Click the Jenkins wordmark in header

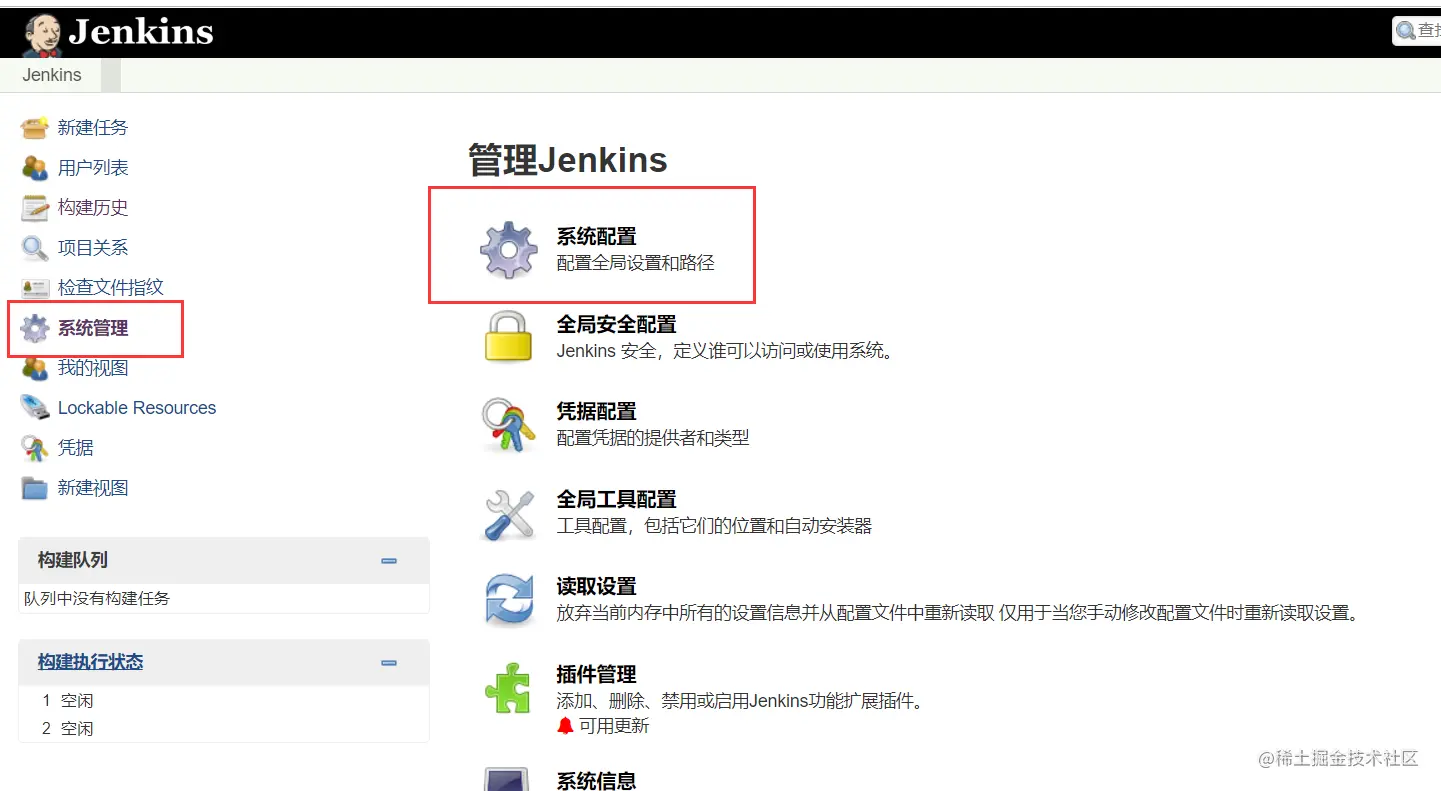[141, 33]
